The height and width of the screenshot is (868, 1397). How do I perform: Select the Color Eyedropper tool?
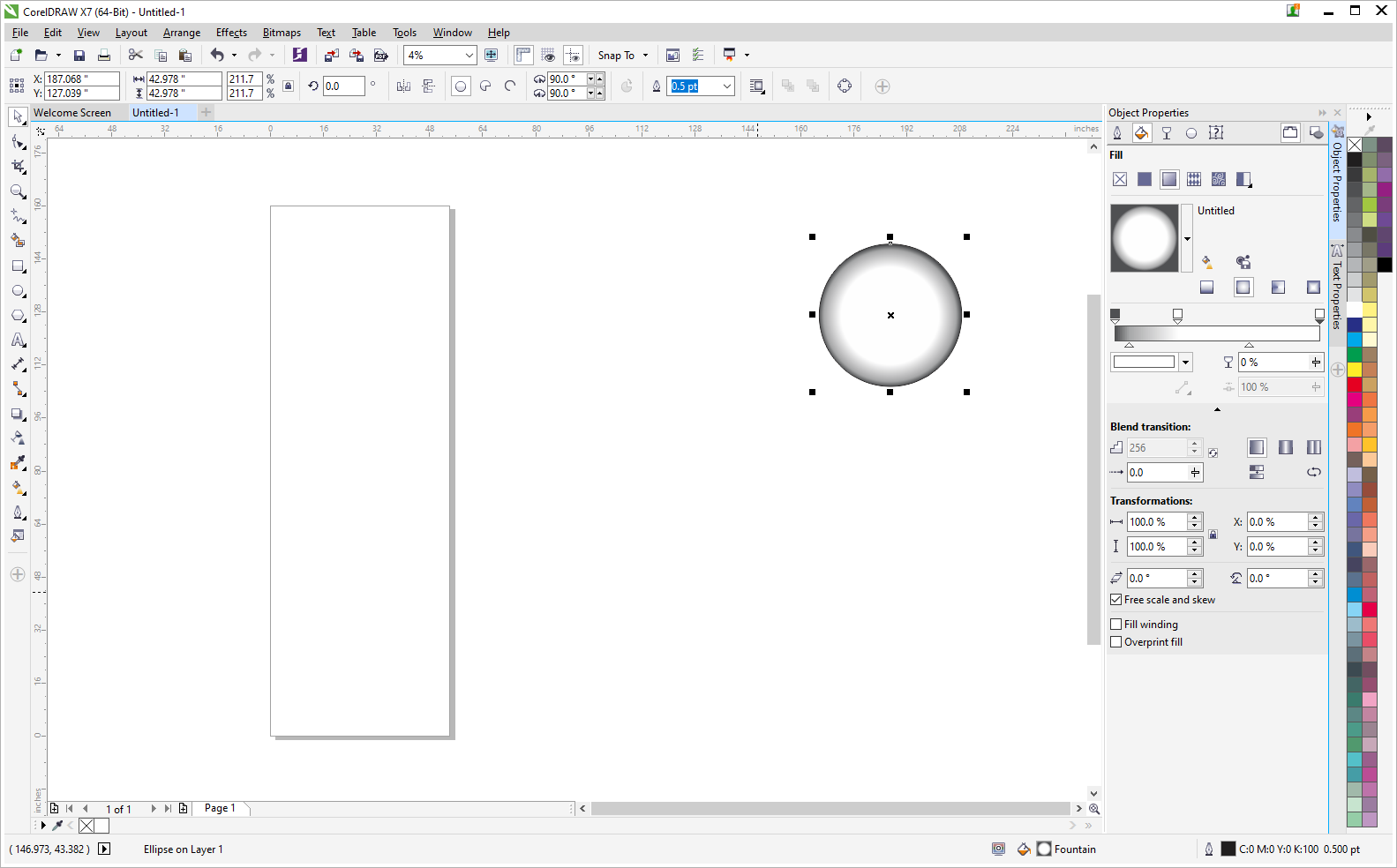coord(18,463)
